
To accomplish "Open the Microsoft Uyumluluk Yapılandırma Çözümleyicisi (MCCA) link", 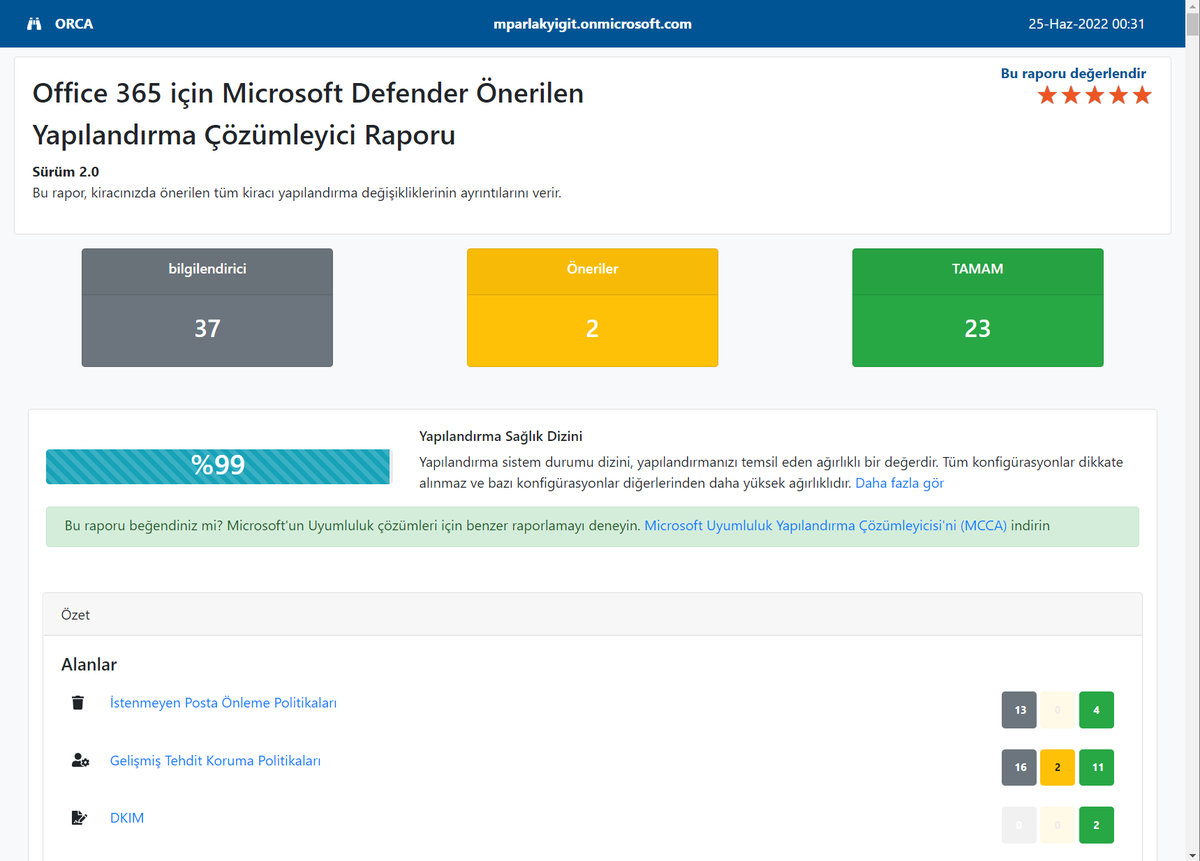I will [826, 525].
